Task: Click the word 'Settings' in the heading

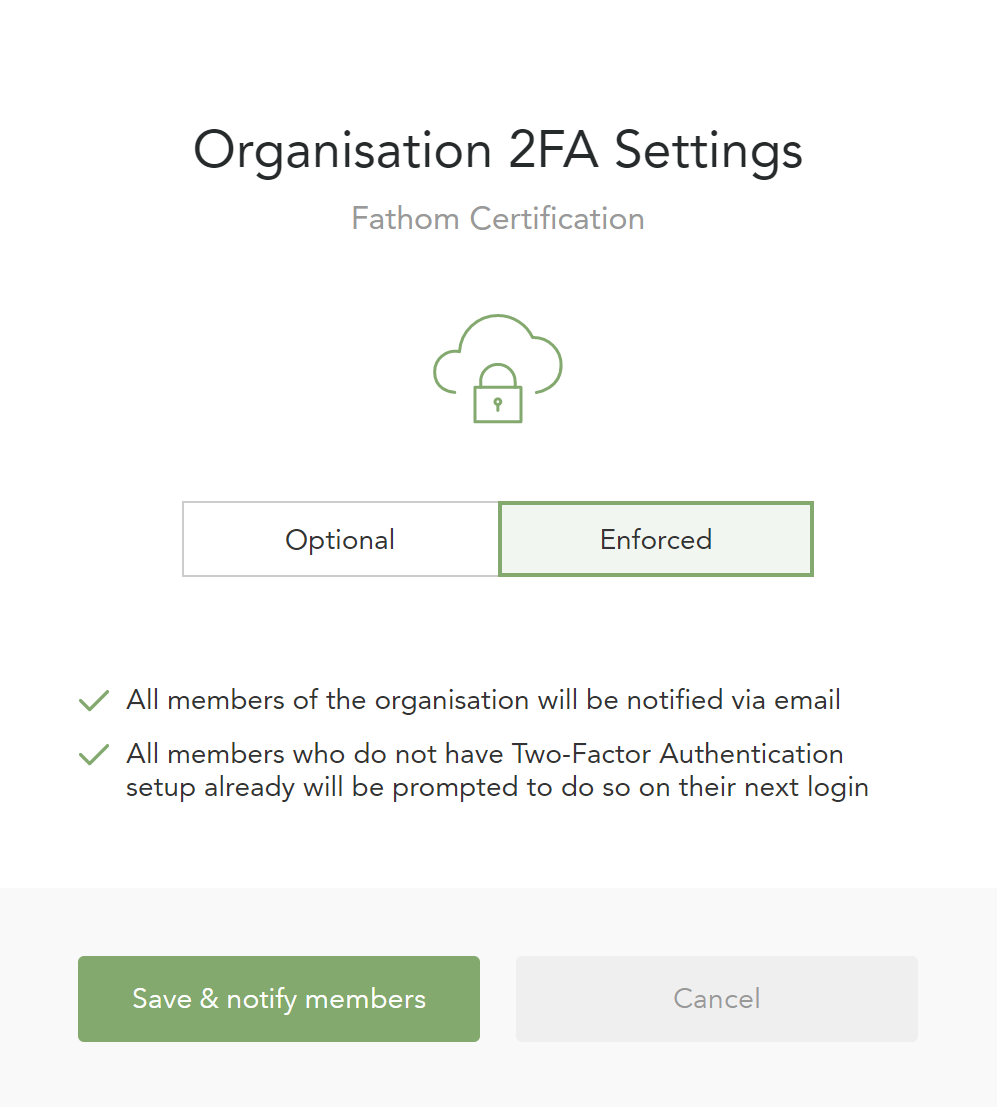Action: coord(709,151)
